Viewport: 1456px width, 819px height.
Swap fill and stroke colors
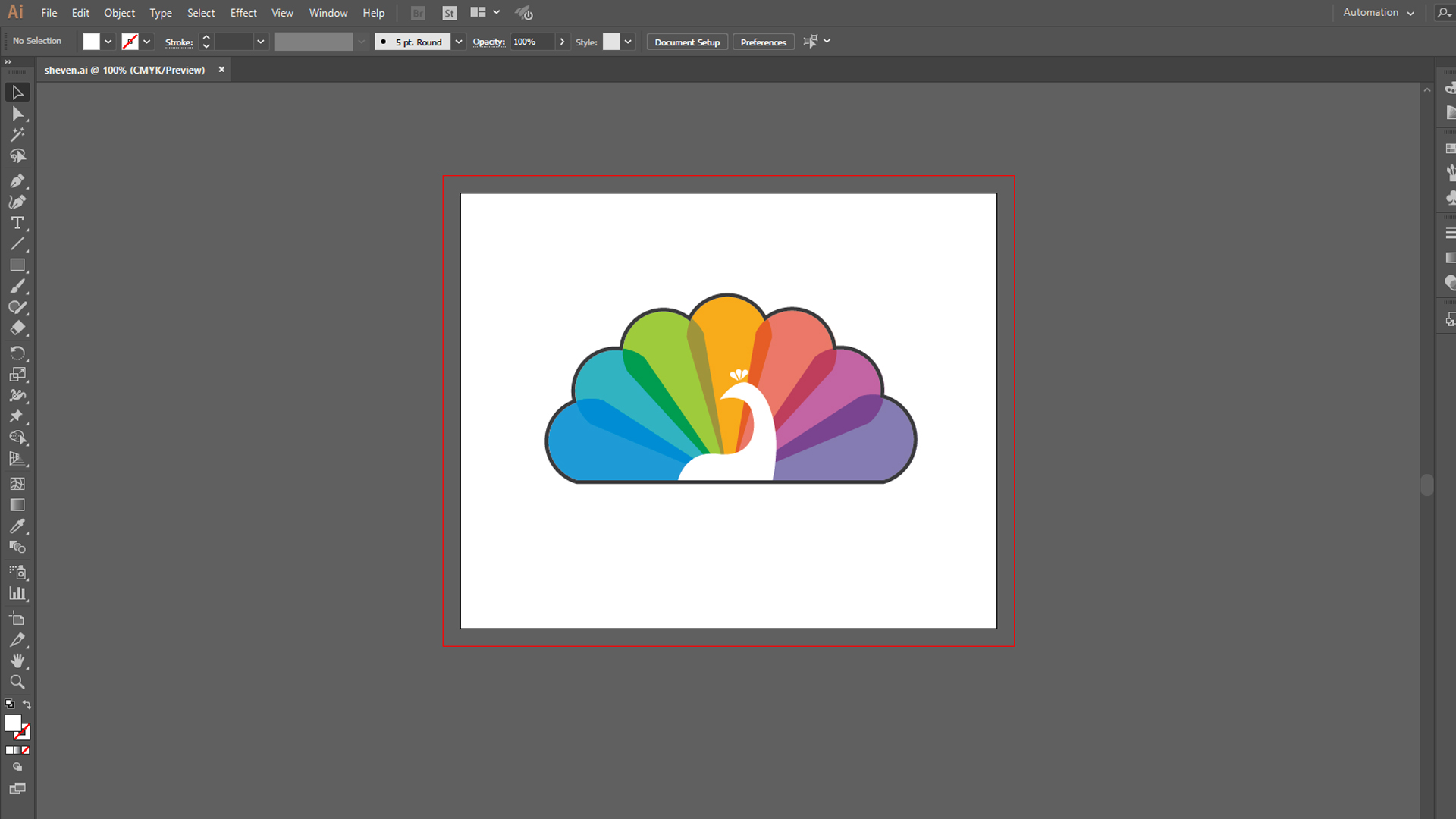[27, 704]
